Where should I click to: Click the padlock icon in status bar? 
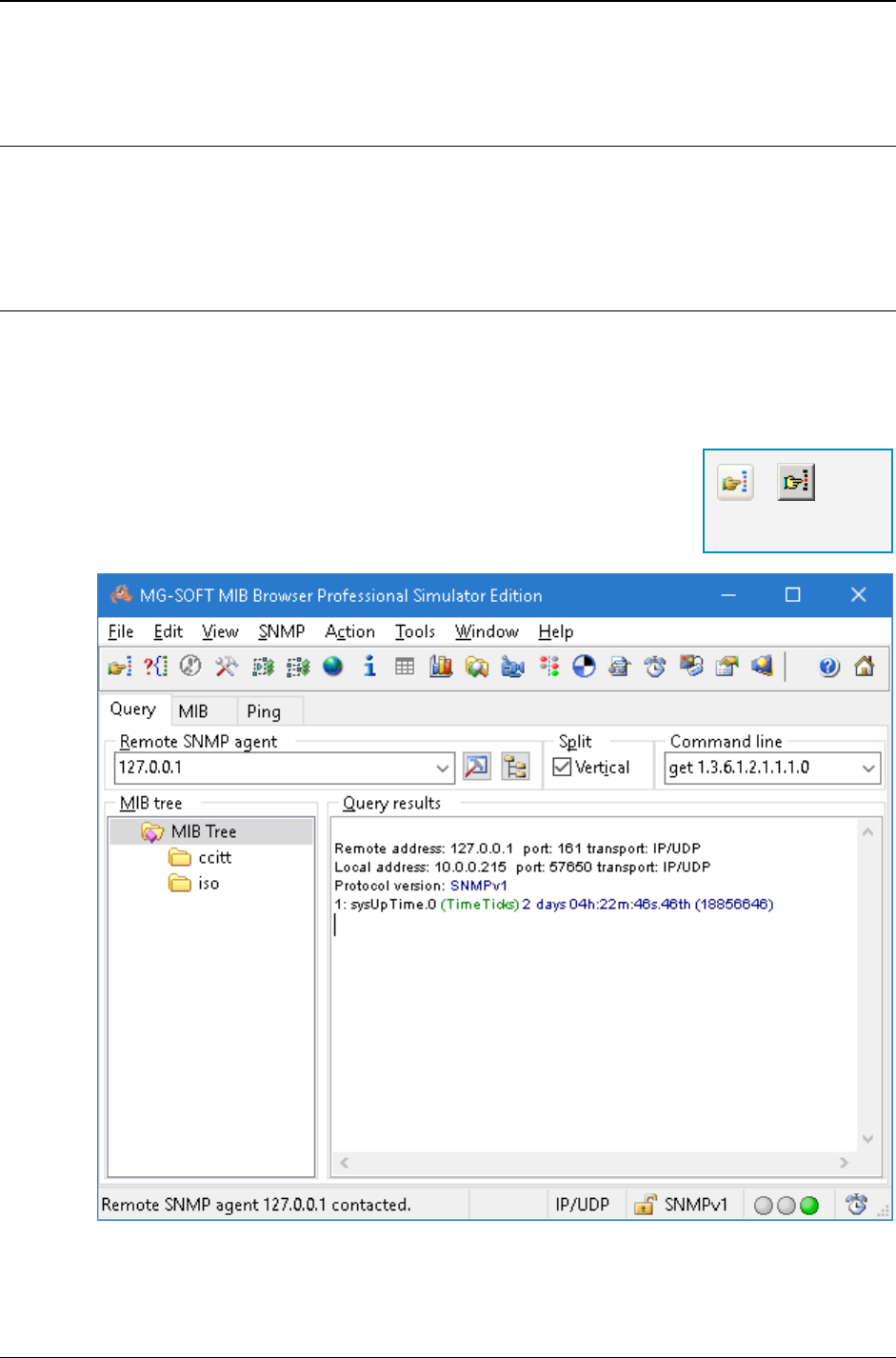(x=645, y=1205)
